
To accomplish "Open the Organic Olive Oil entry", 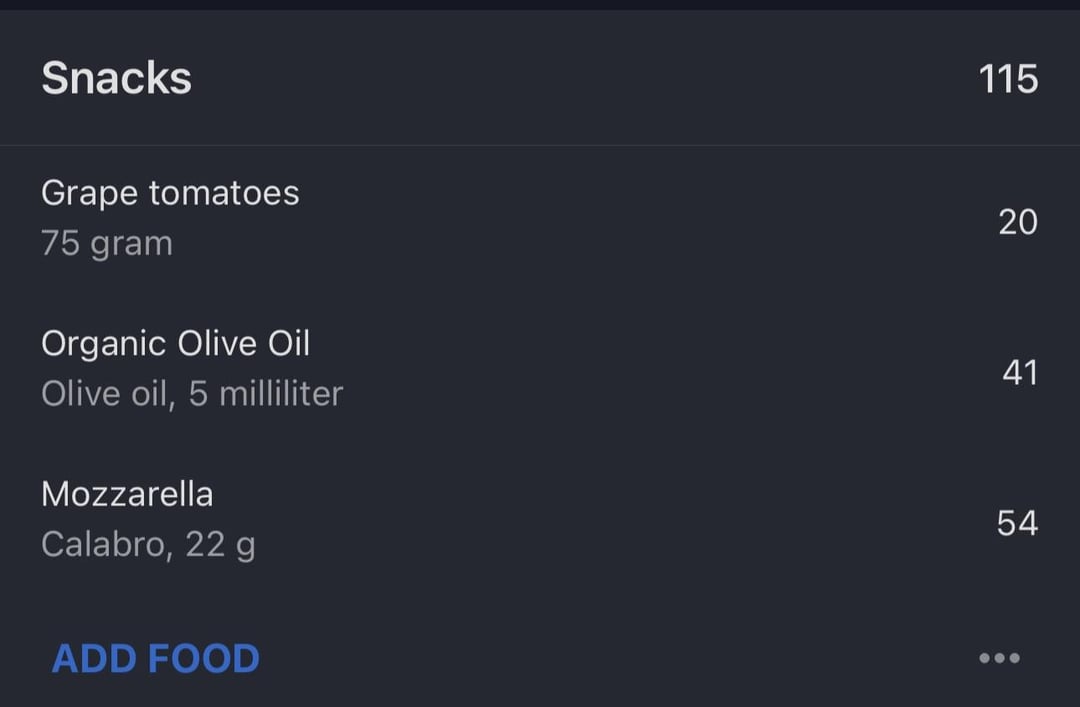I will click(x=176, y=344).
